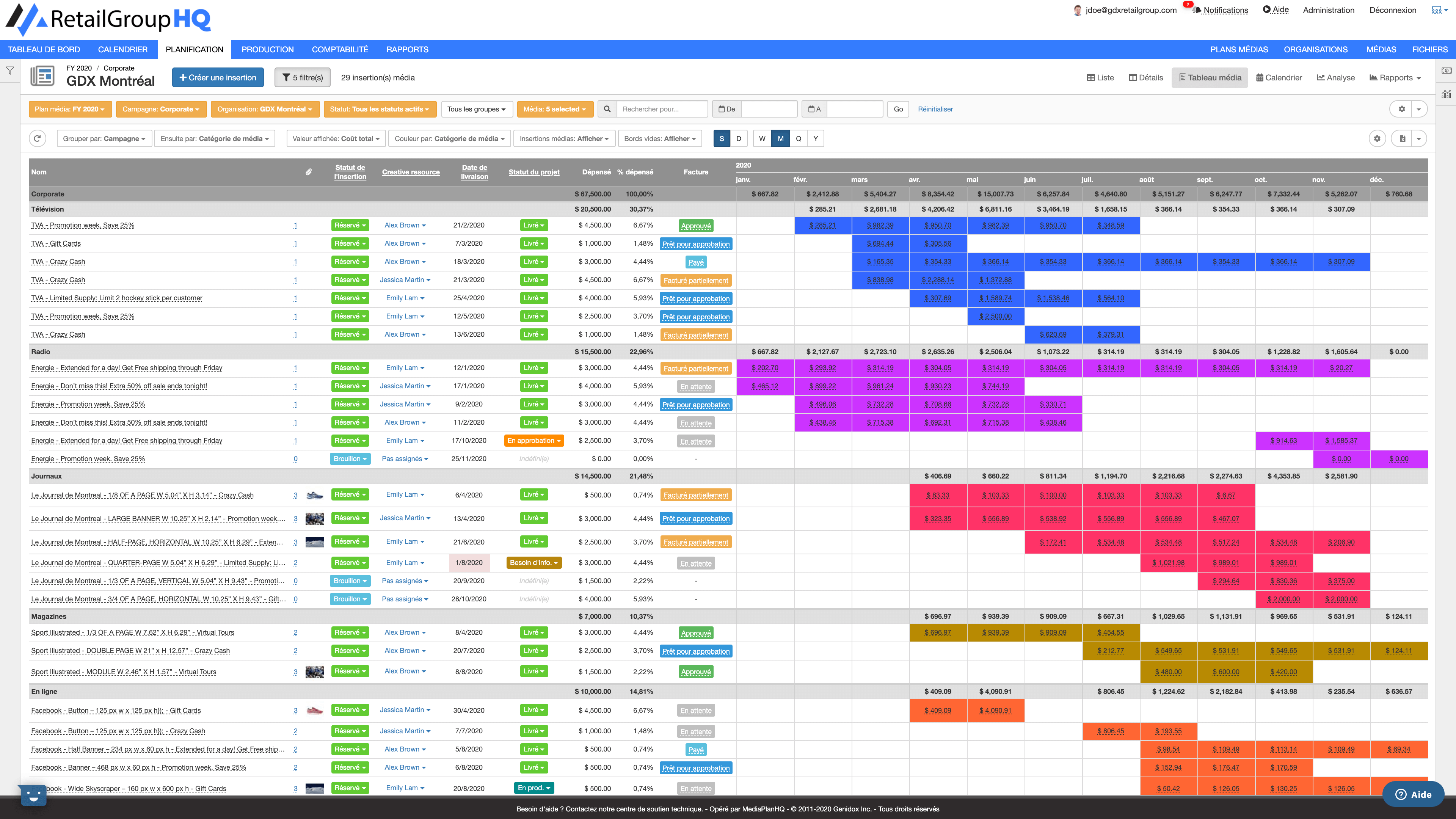Select Y yearly time scale
Viewport: 1456px width, 819px height.
[815, 138]
